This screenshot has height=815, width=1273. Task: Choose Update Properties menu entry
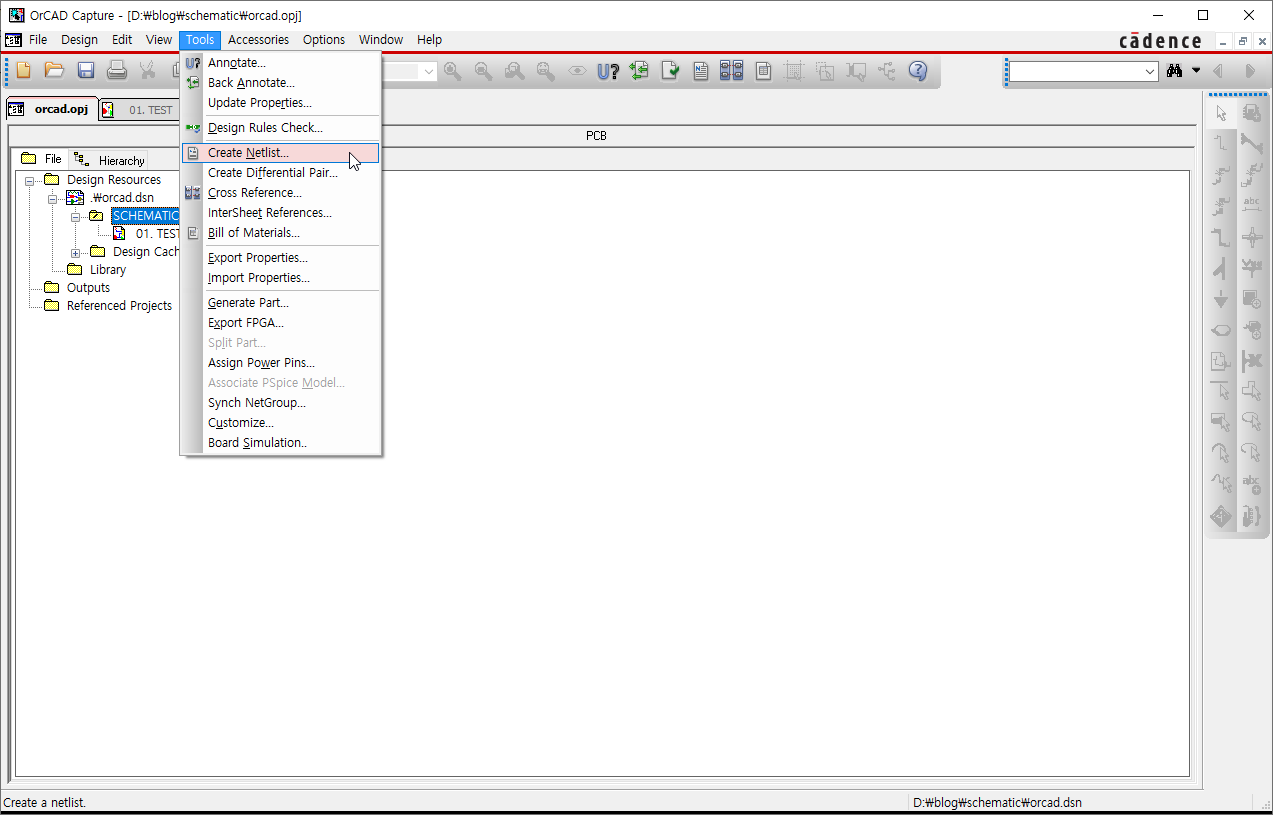click(281, 103)
